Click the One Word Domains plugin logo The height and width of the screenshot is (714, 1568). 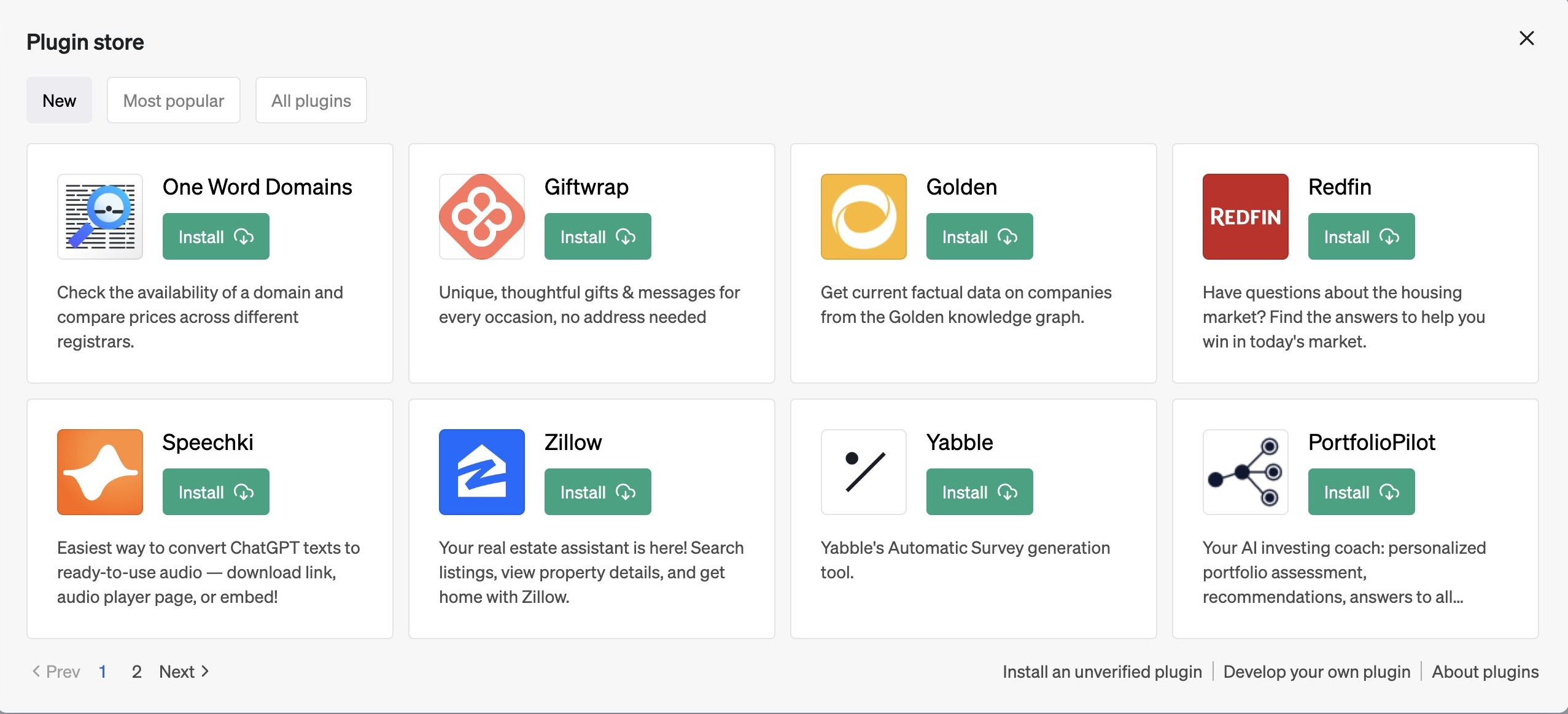pos(100,217)
